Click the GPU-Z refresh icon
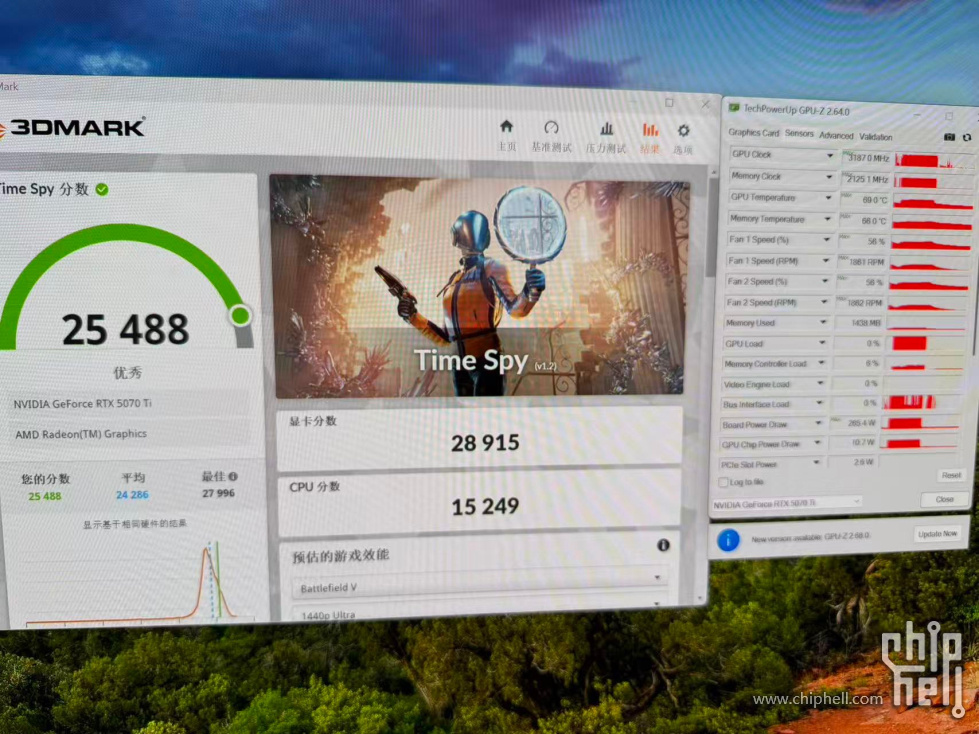 [967, 137]
